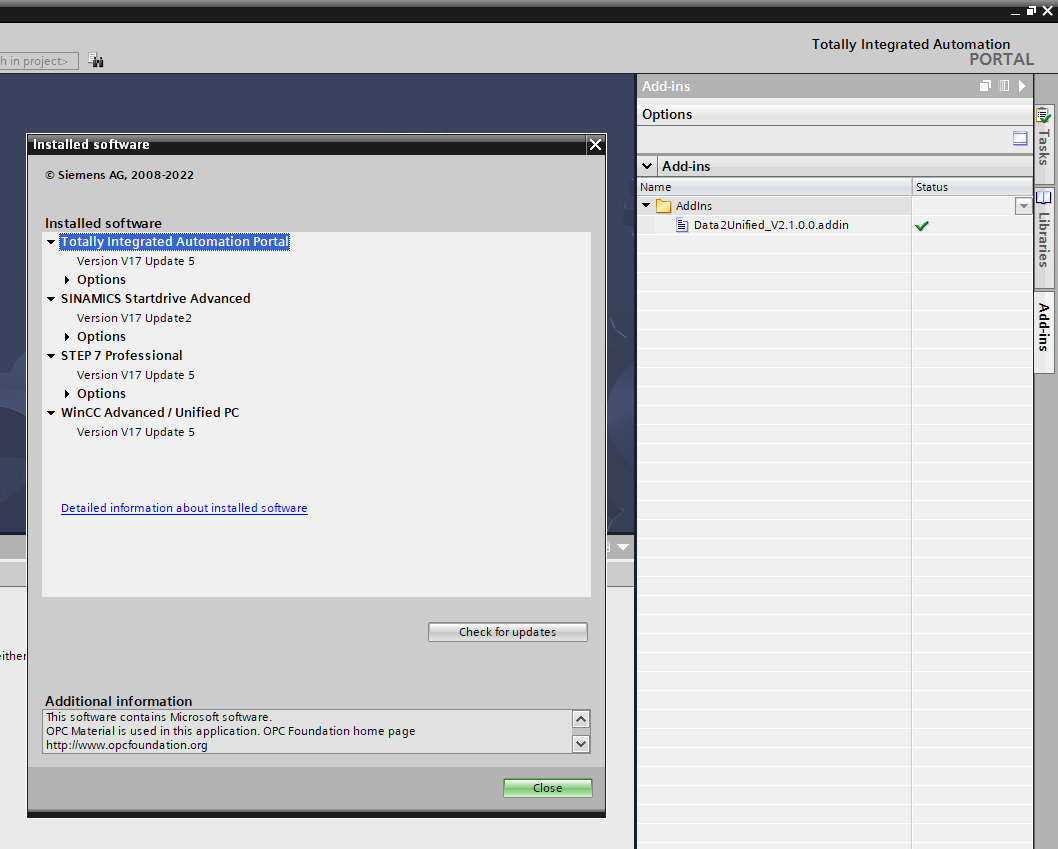Click Version V17 Update2 text
This screenshot has height=849, width=1058.
[x=134, y=318]
